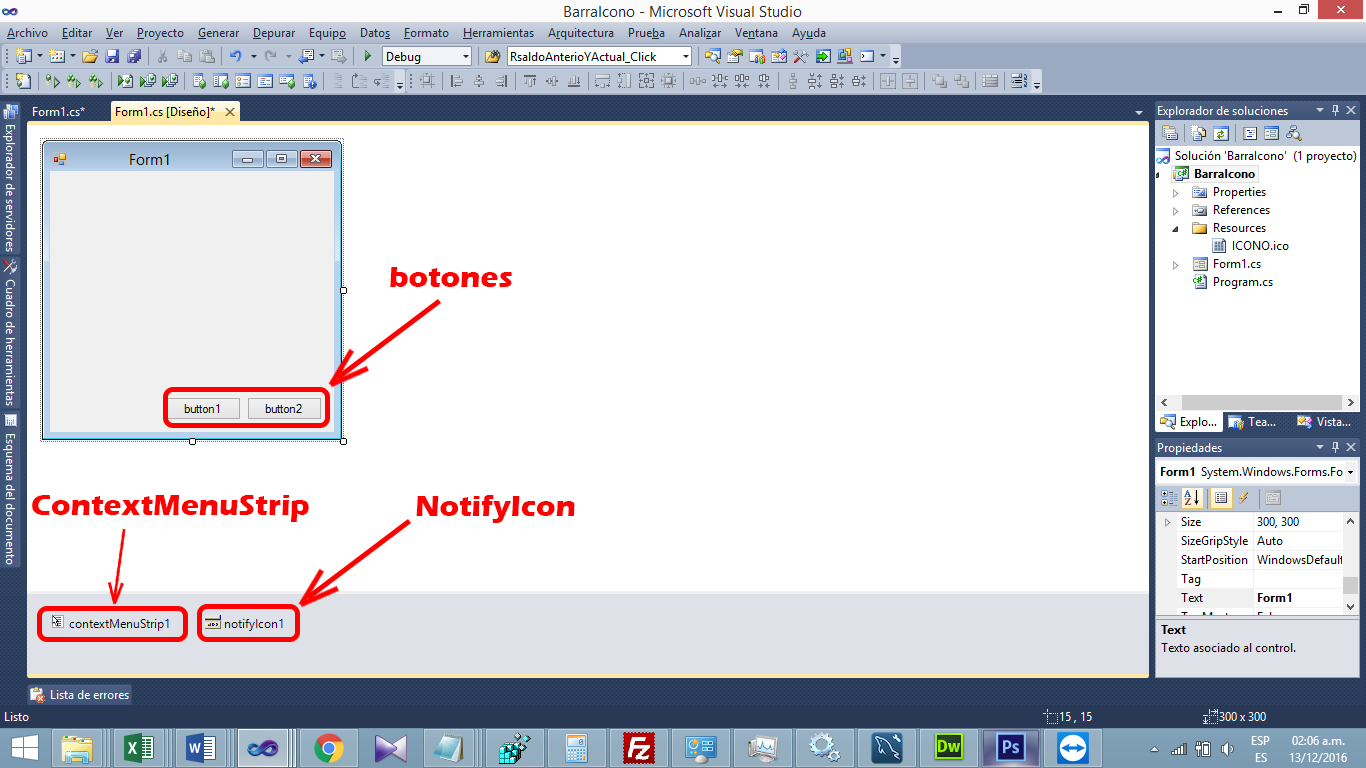Click button1 on the Form1 designer
This screenshot has width=1366, height=768.
coord(203,407)
